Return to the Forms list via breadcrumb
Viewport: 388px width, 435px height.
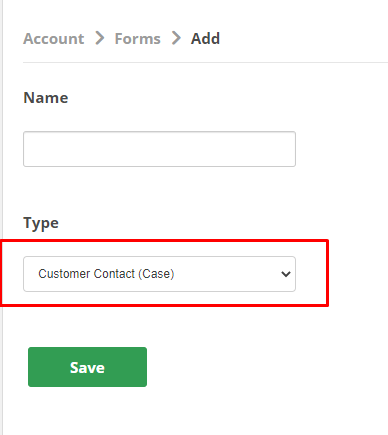137,38
